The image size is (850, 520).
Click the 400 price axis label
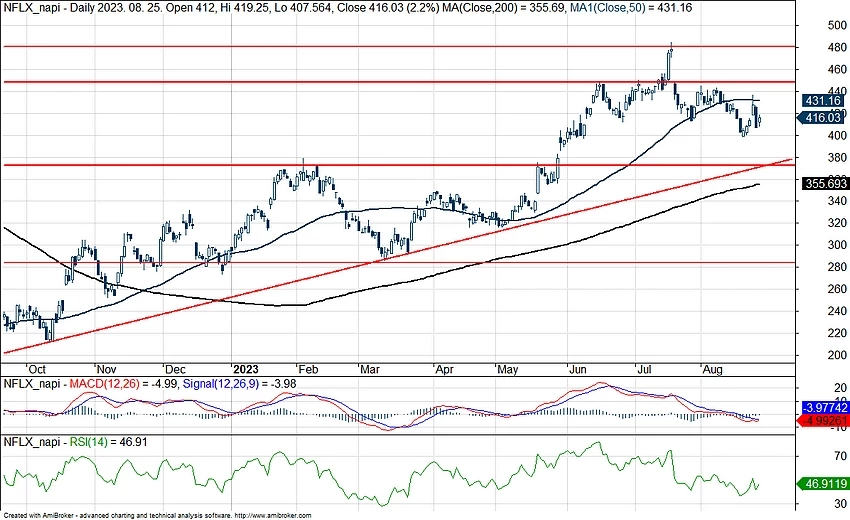(x=837, y=136)
